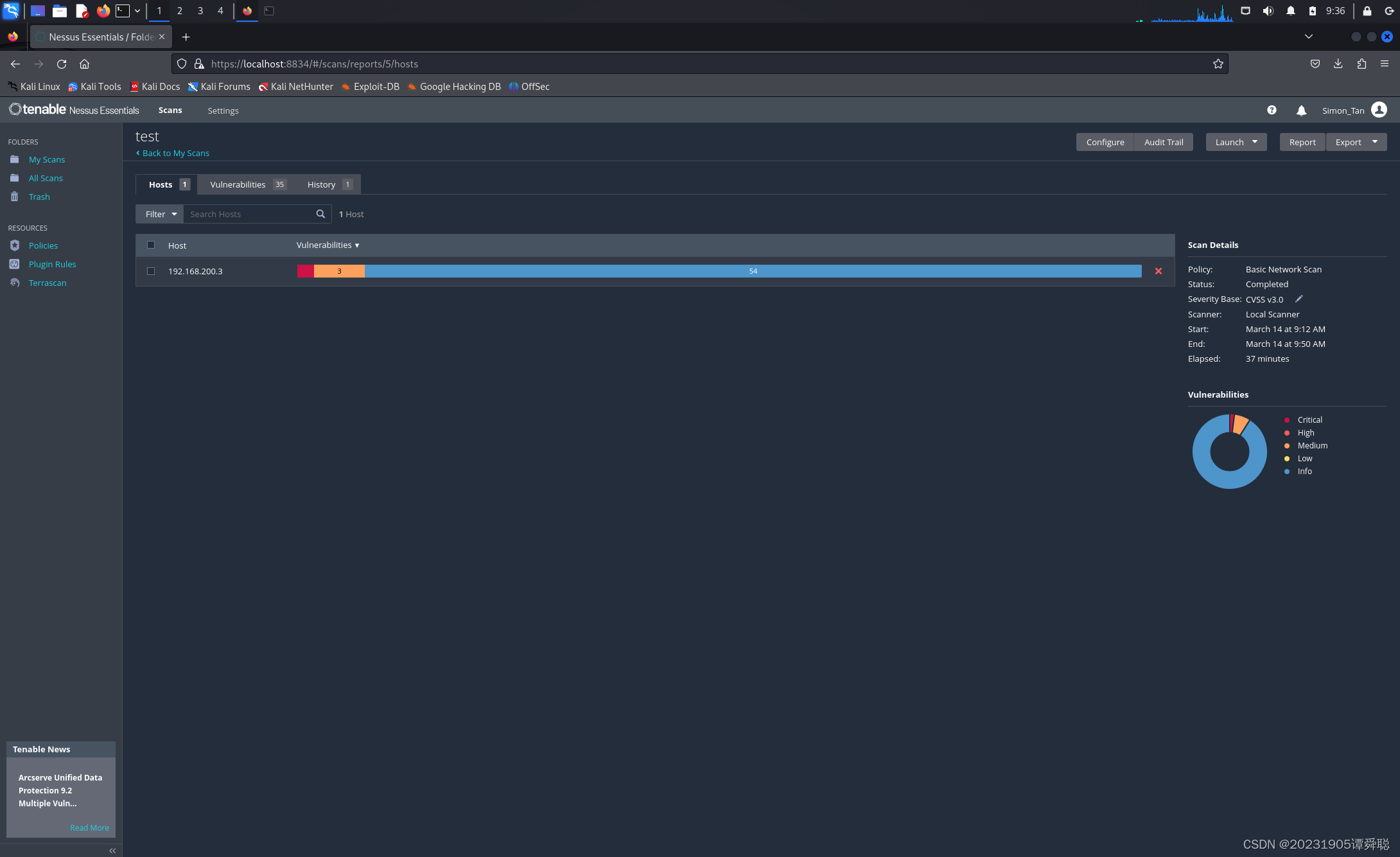The height and width of the screenshot is (857, 1400).
Task: Open Policies in Resources
Action: coord(43,245)
